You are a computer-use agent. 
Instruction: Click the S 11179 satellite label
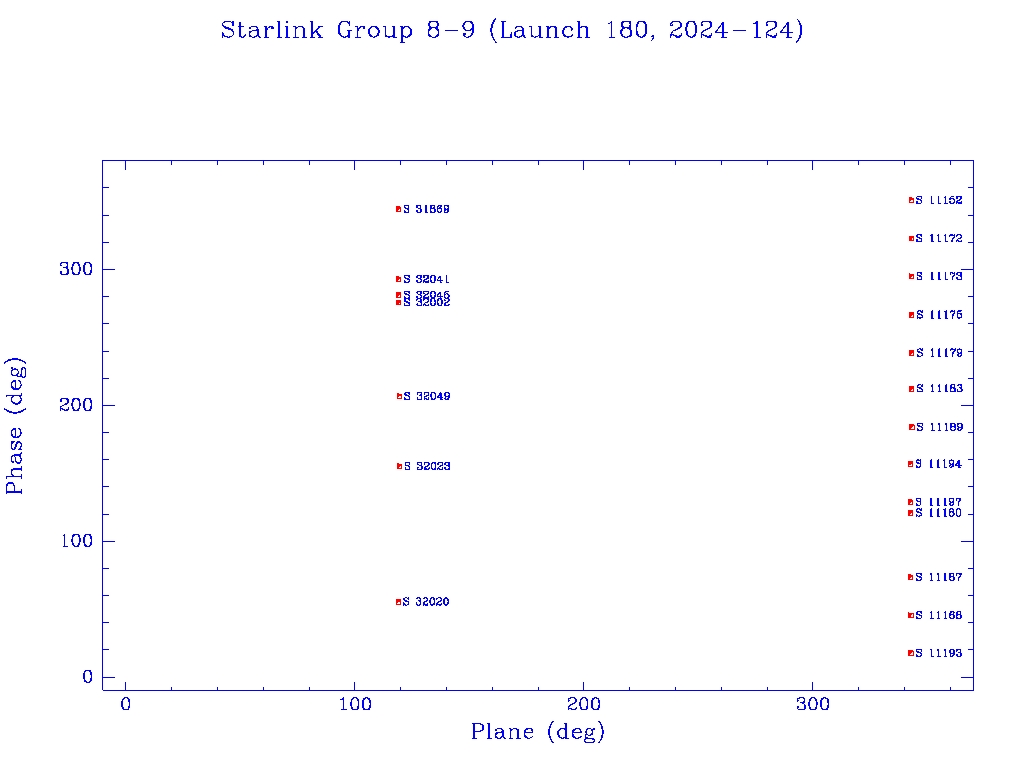[938, 353]
